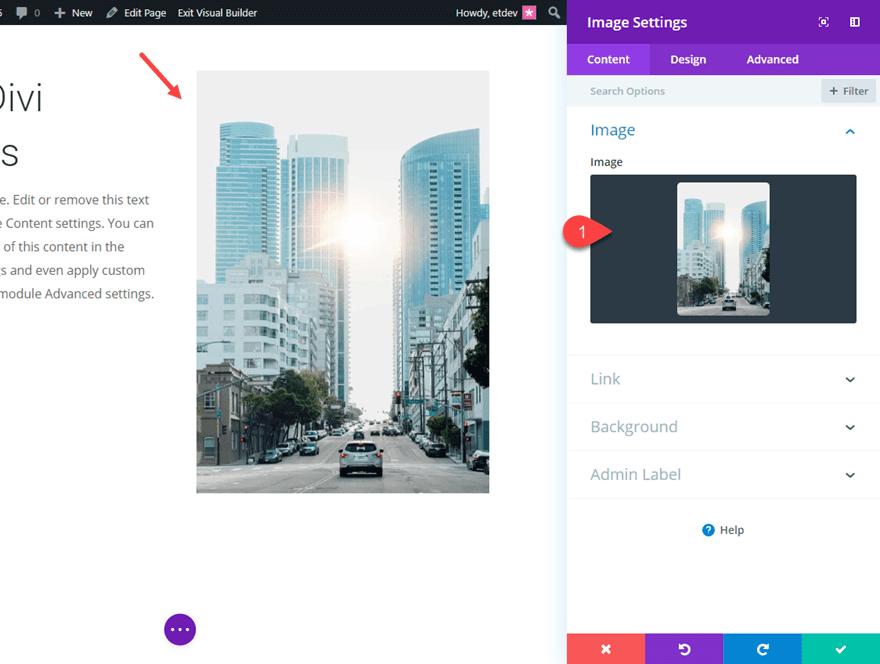Click the Help question mark icon

tap(709, 530)
